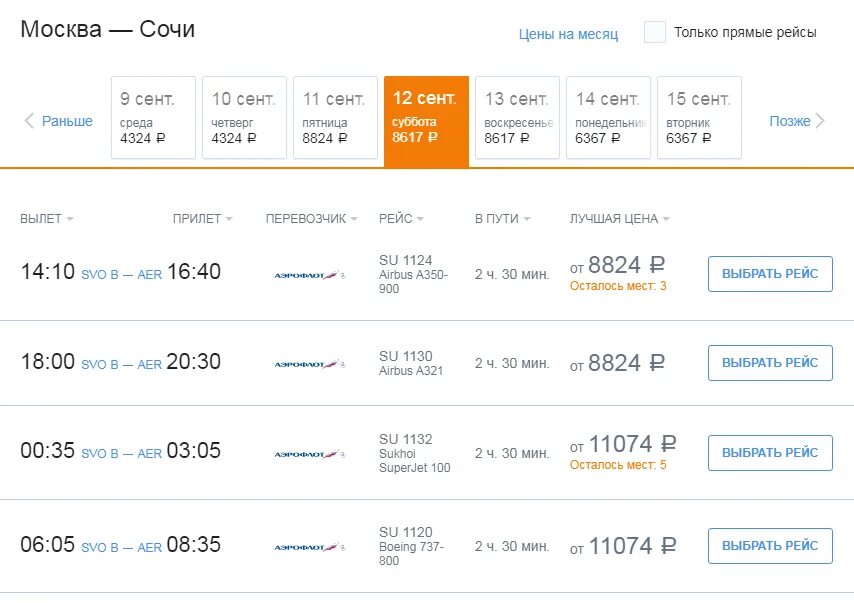
Task: Open the Цены на месяц link
Action: [x=568, y=34]
